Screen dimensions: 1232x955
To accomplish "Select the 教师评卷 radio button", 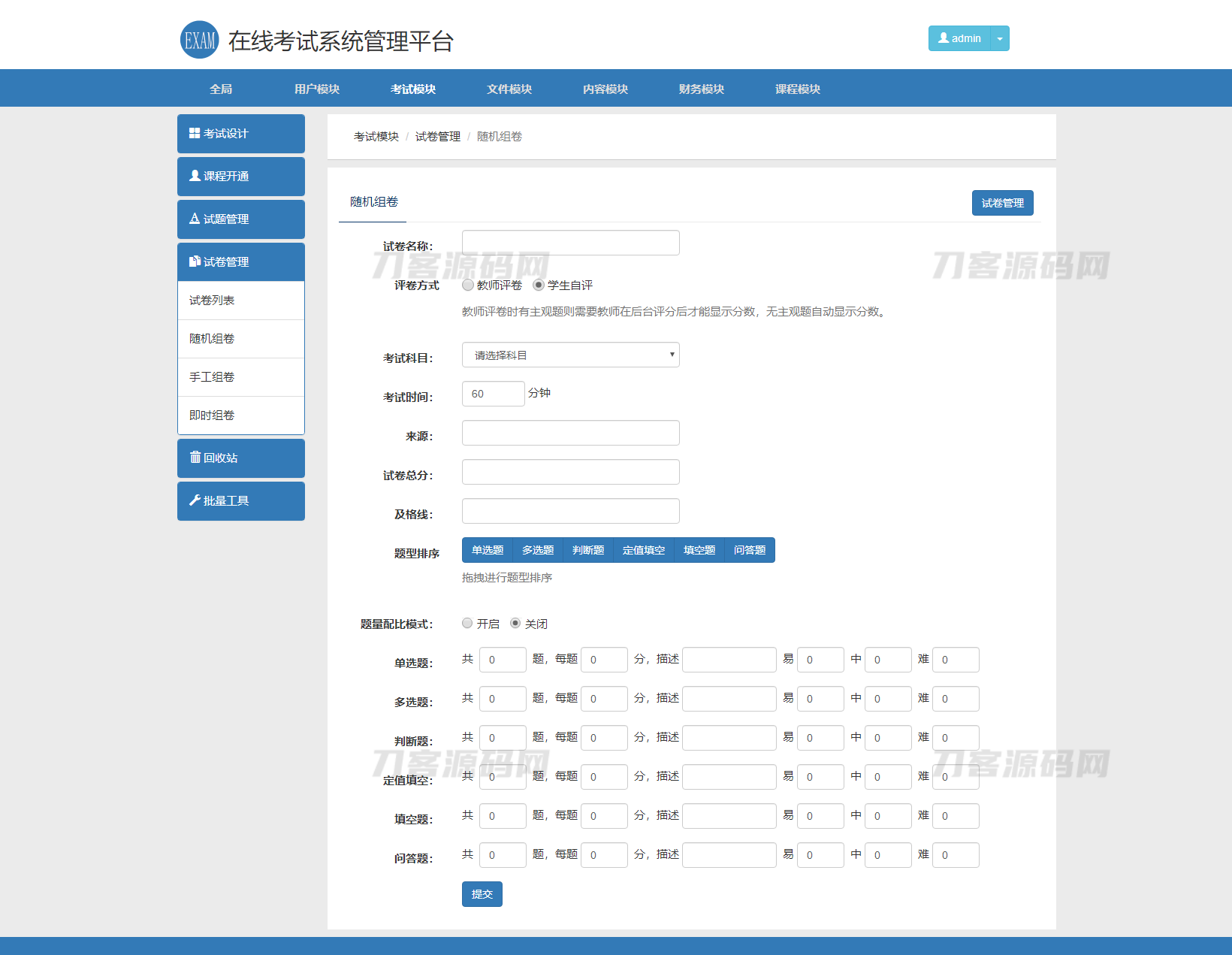I will click(468, 285).
